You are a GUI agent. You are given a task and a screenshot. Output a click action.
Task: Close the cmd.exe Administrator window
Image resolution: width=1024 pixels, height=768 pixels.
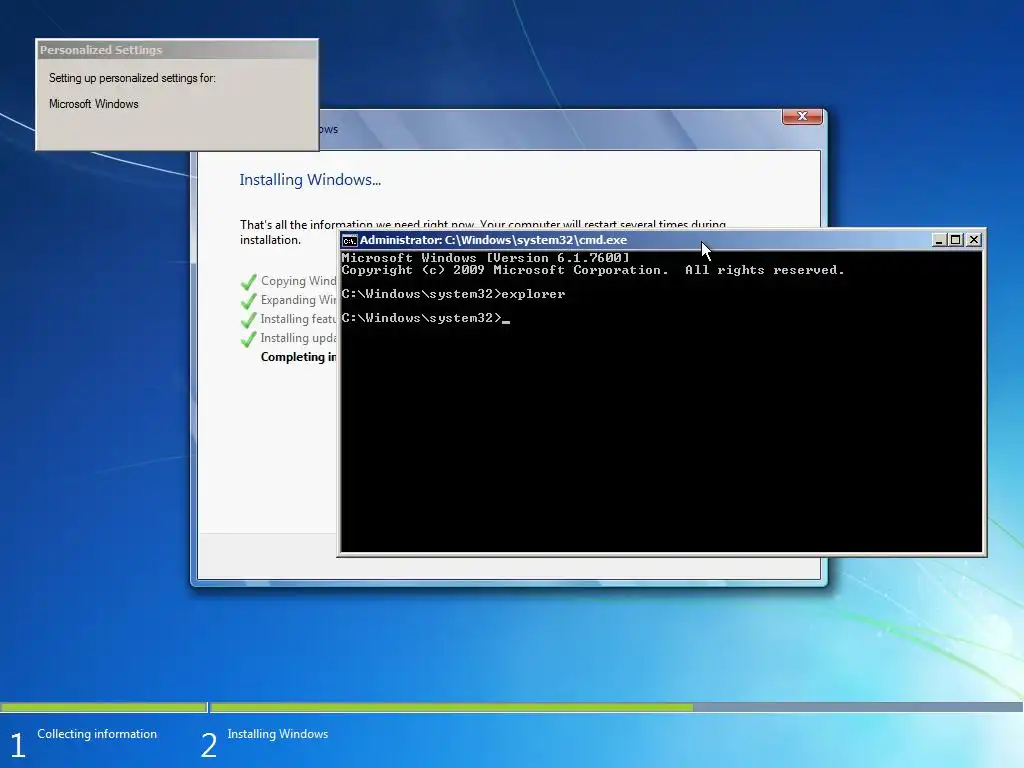974,240
